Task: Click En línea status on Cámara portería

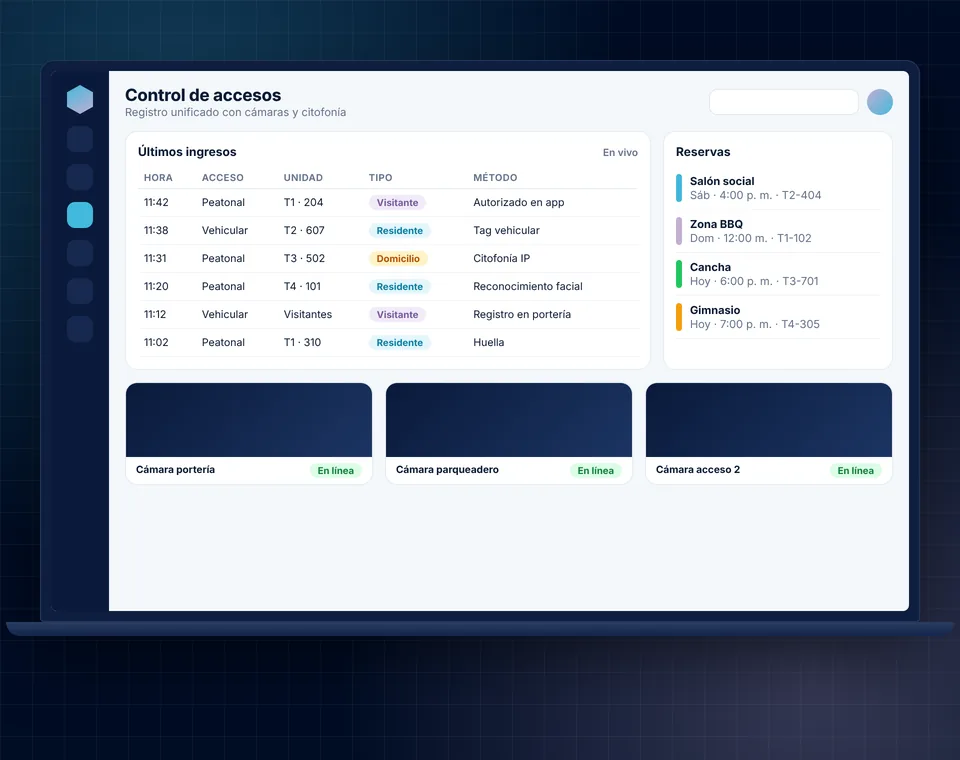Action: click(x=336, y=470)
